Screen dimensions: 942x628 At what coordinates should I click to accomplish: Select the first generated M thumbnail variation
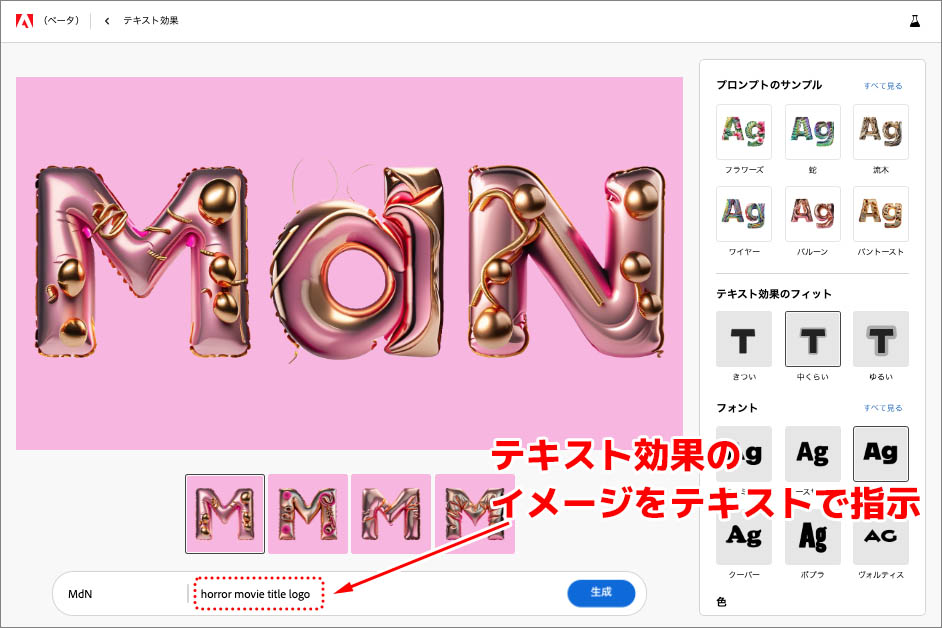[225, 513]
